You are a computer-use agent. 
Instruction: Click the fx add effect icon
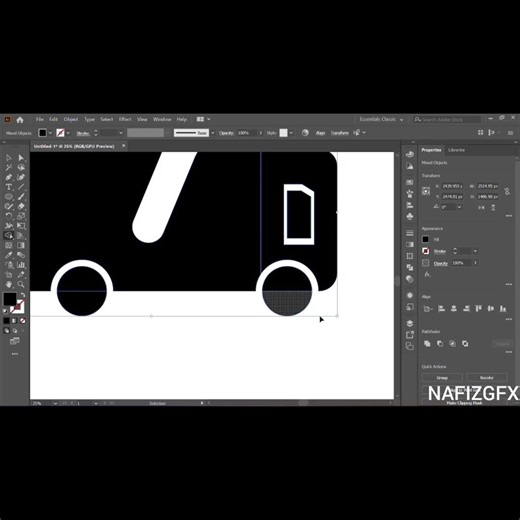coord(427,274)
